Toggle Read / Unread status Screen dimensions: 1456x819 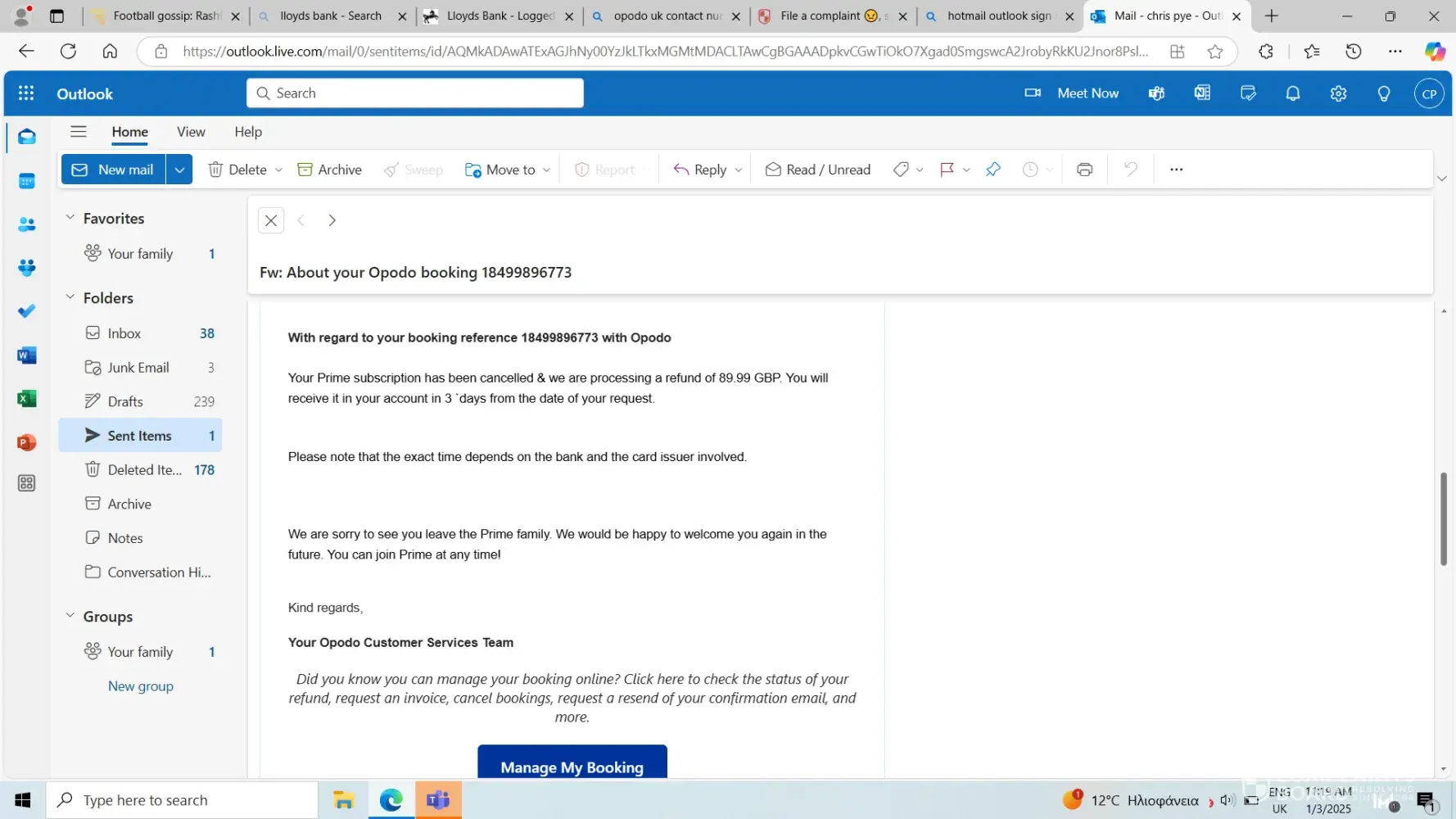818,170
